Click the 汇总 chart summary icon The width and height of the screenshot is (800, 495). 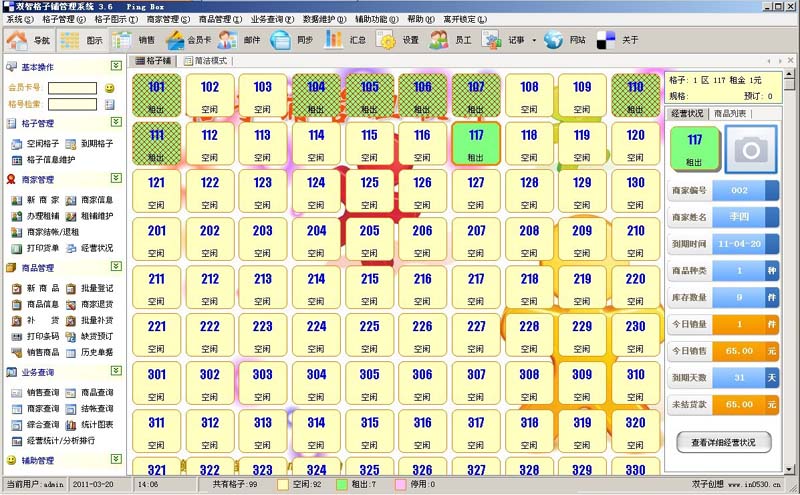pos(334,40)
